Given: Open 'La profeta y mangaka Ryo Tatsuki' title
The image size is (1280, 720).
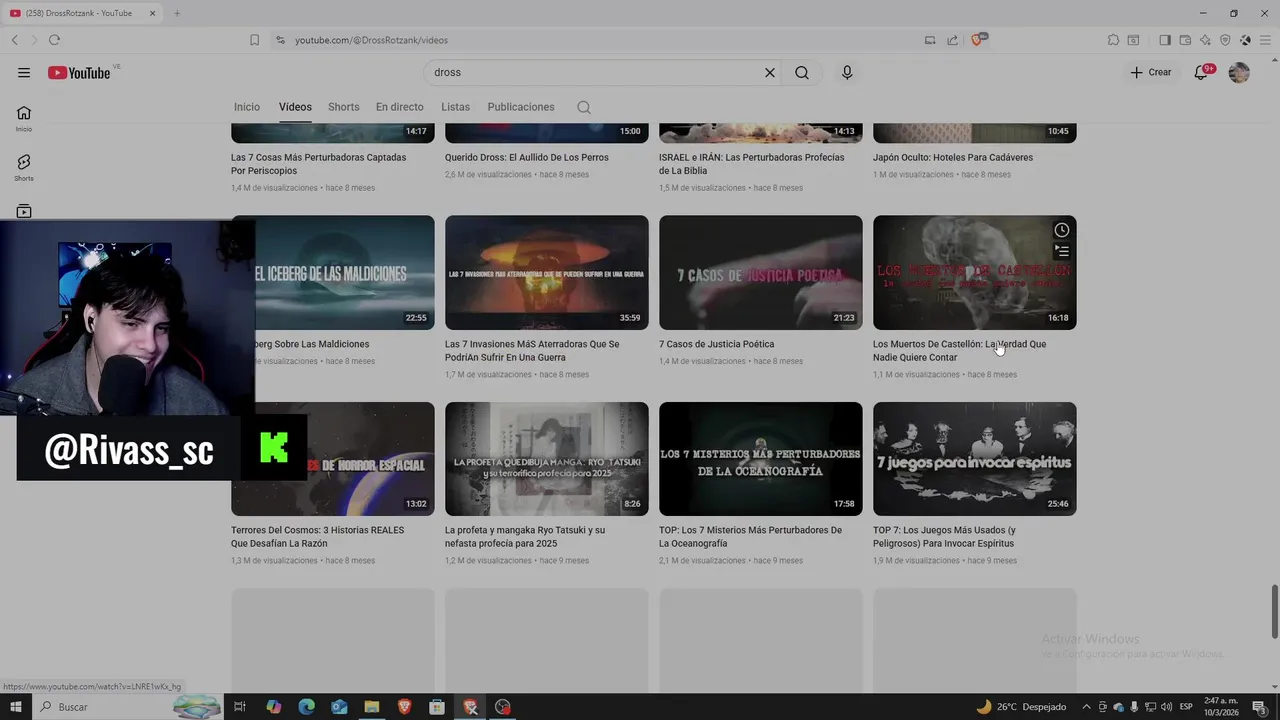Looking at the screenshot, I should pos(525,537).
